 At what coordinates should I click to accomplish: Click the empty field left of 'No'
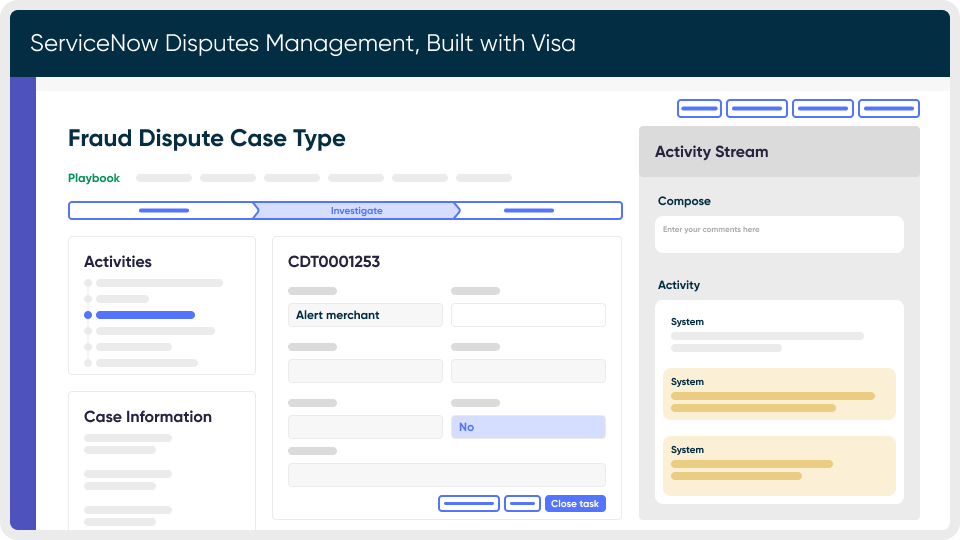click(x=365, y=427)
